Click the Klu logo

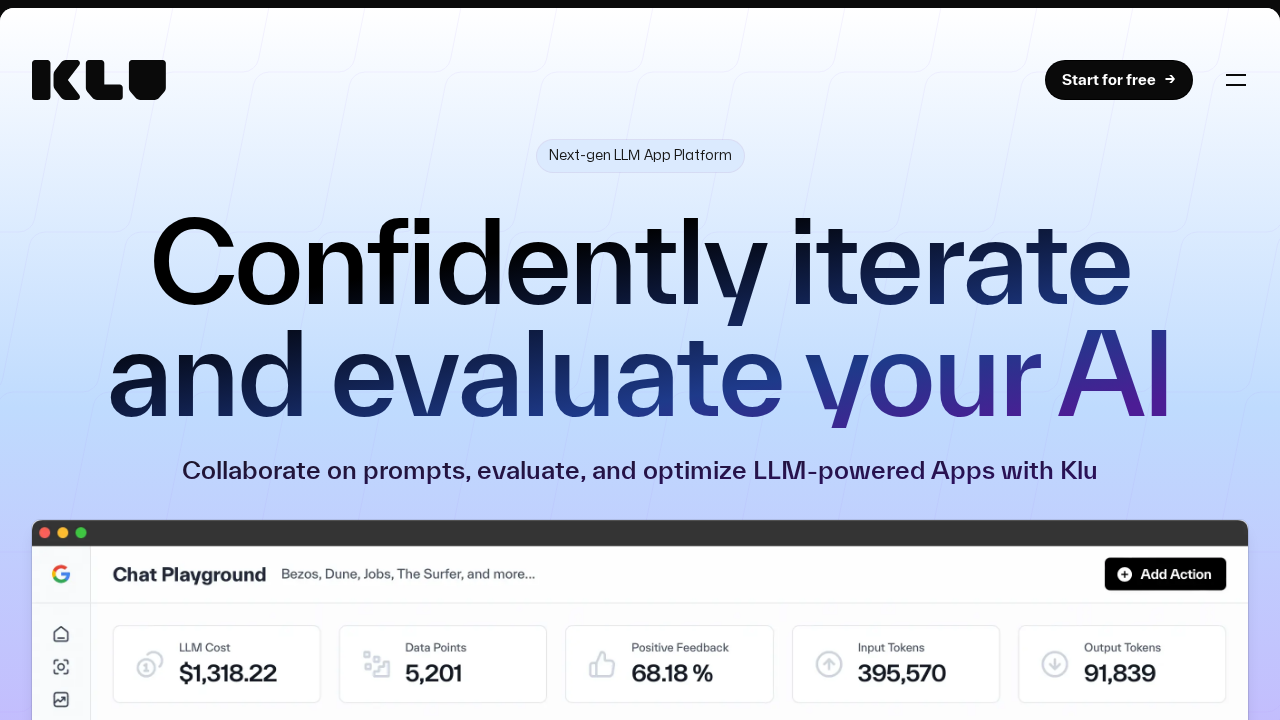point(98,80)
